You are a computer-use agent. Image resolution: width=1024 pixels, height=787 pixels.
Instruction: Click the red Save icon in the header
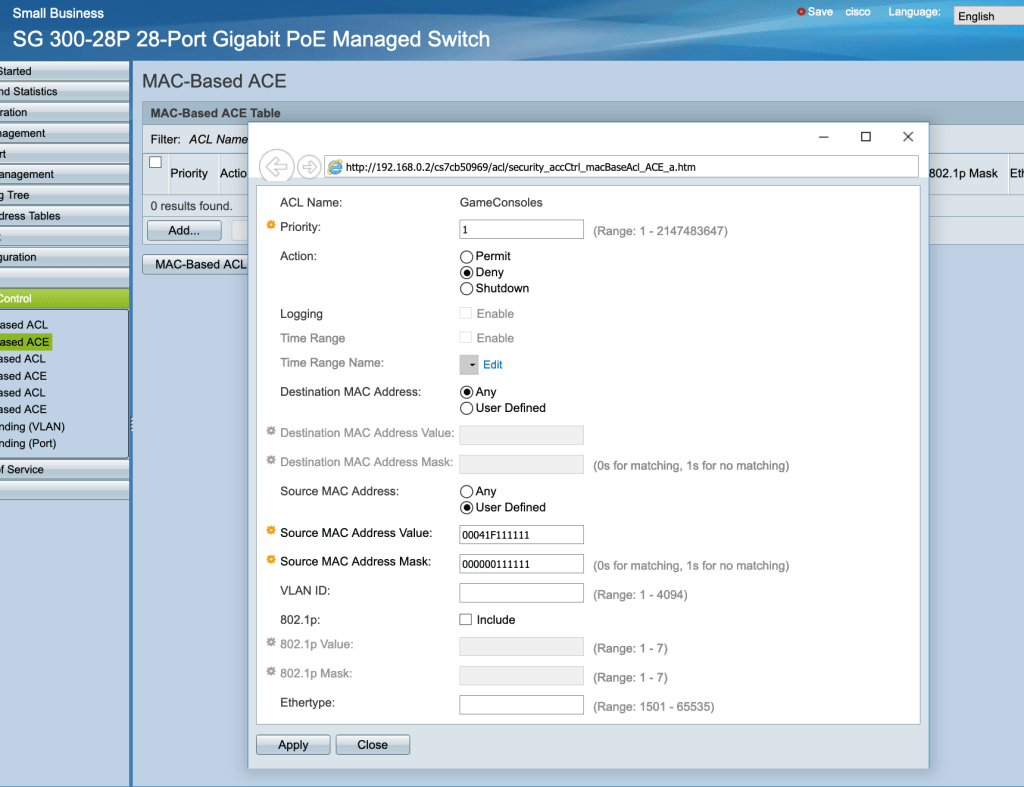coord(801,12)
